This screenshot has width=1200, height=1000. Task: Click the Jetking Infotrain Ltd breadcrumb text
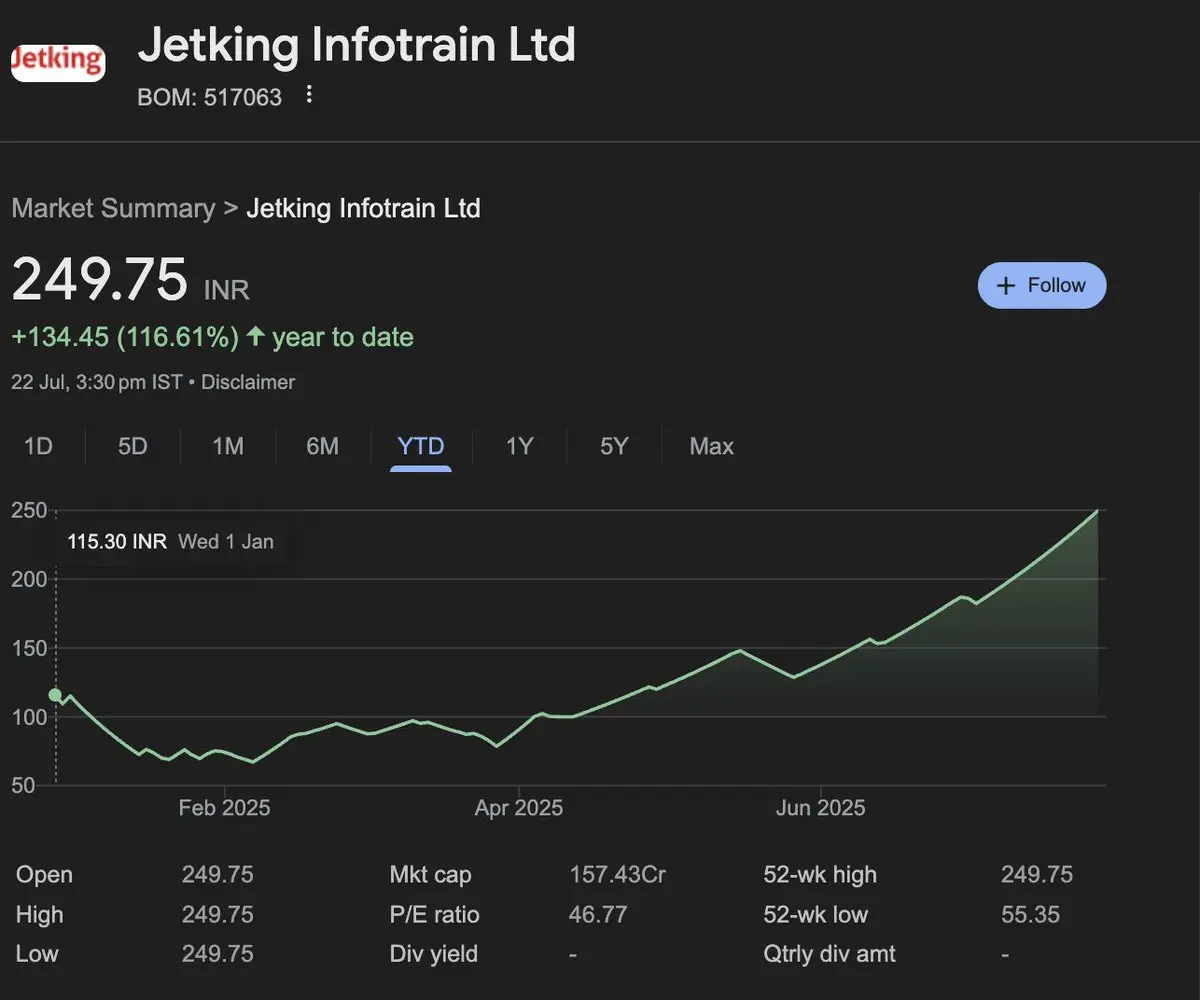(x=363, y=208)
